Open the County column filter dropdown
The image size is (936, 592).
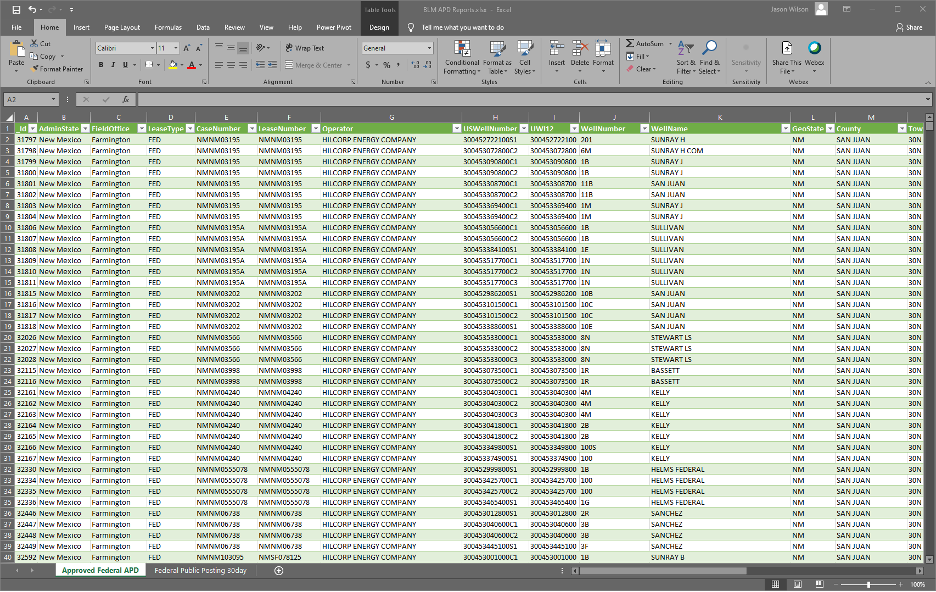(x=902, y=128)
